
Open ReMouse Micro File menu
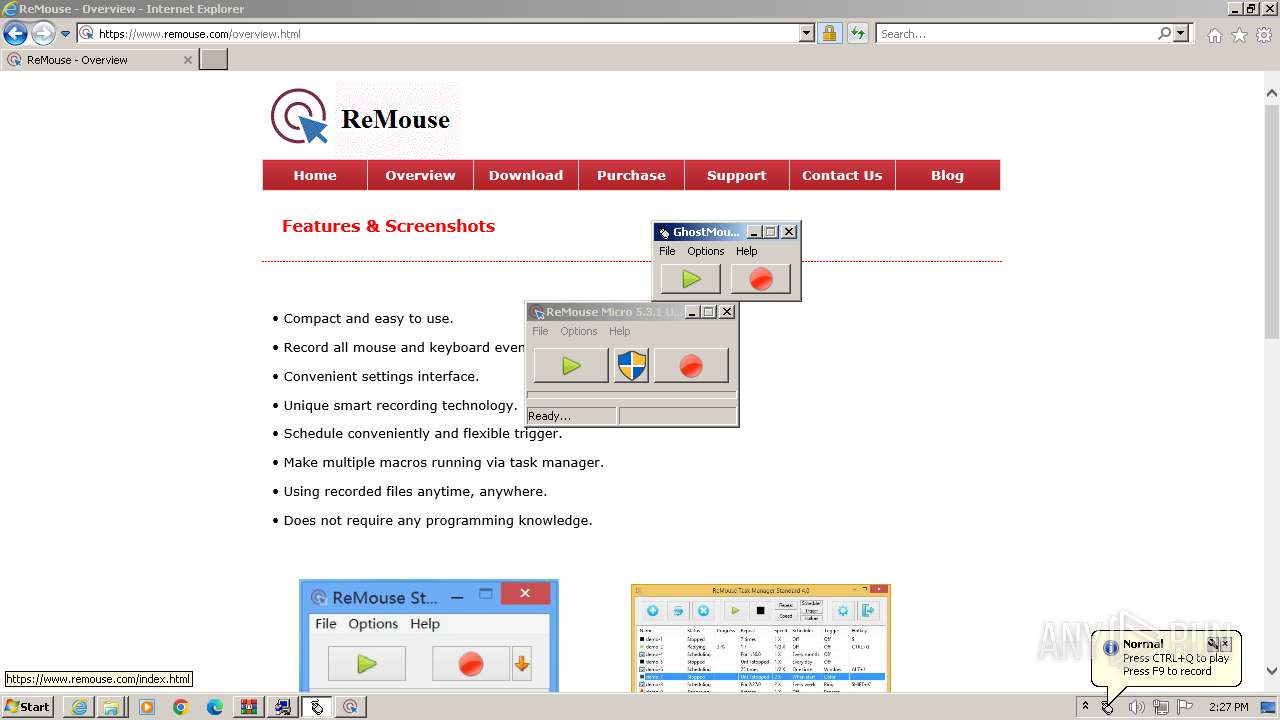tap(540, 331)
